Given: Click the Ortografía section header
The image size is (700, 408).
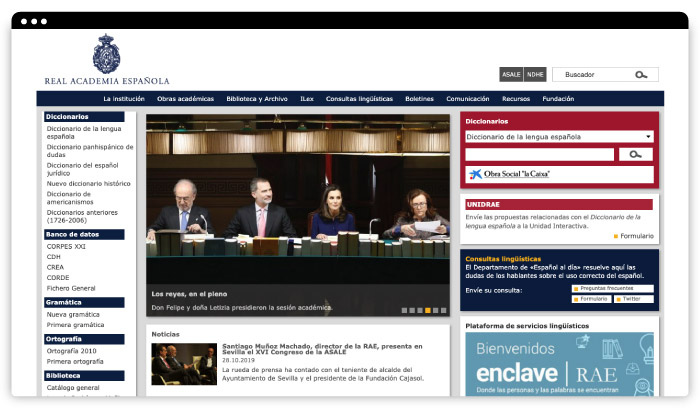Looking at the screenshot, I should click(84, 339).
